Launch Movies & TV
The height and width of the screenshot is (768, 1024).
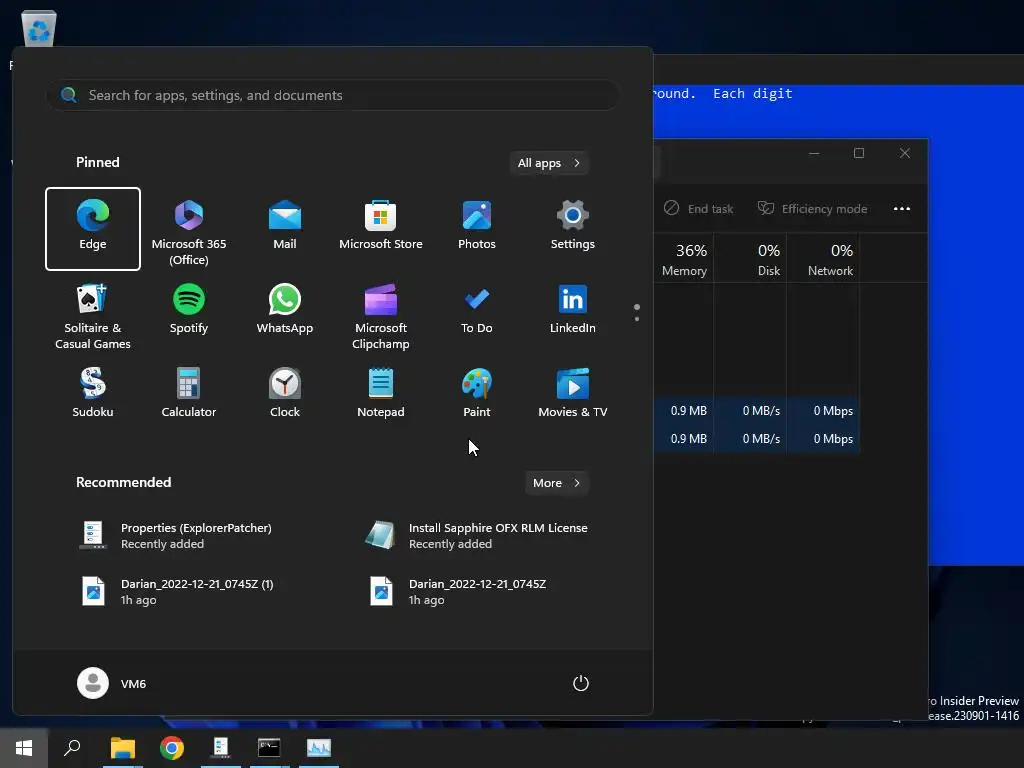click(573, 393)
